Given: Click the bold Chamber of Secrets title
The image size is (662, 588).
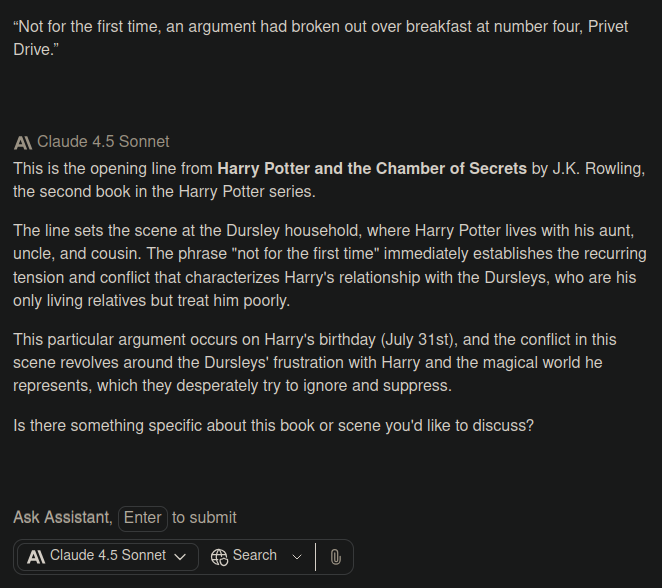Looking at the screenshot, I should (372, 168).
